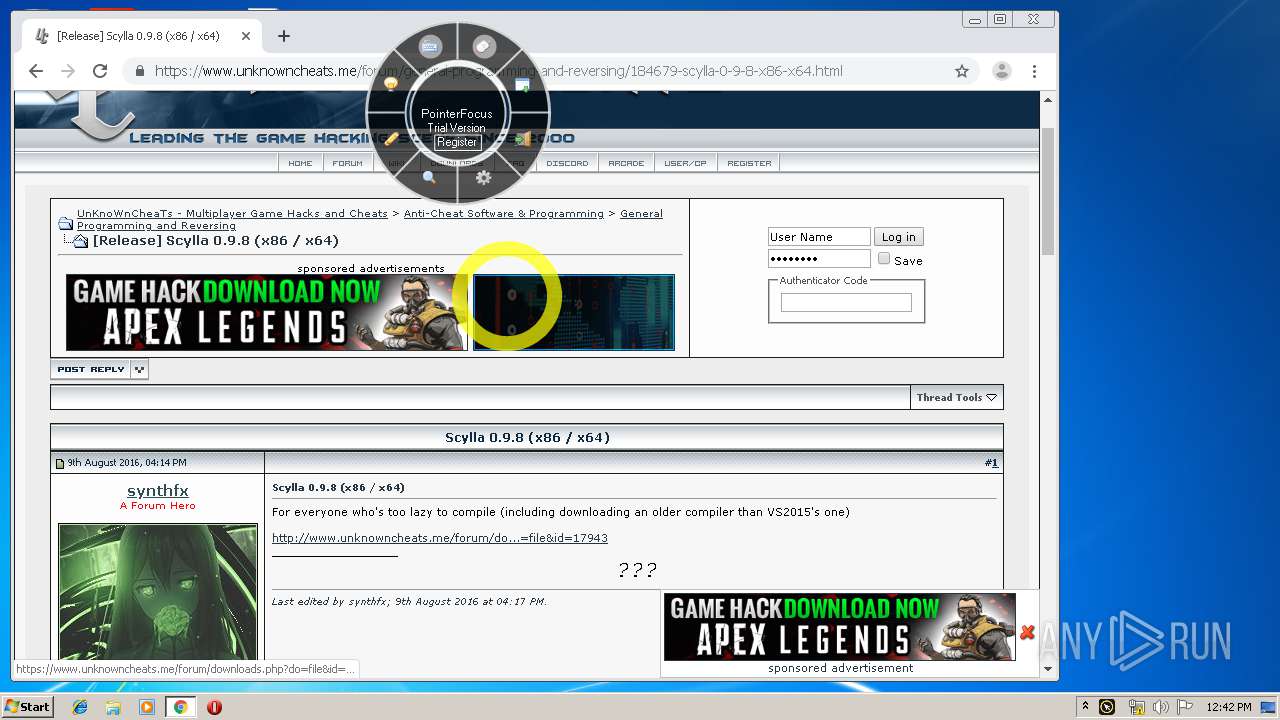Image resolution: width=1280 pixels, height=720 pixels.
Task: Close the Scylla 0.9.8 tab
Action: [246, 36]
